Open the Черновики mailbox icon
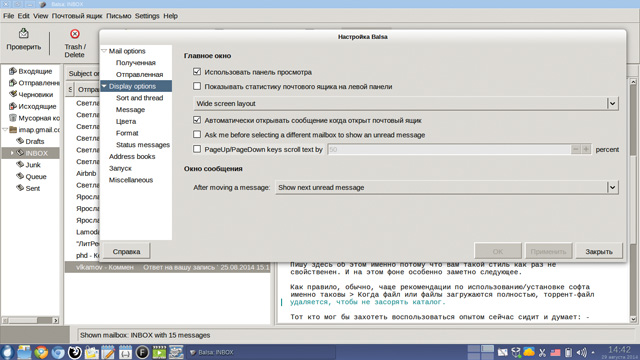This screenshot has height=360, width=640. (13, 94)
